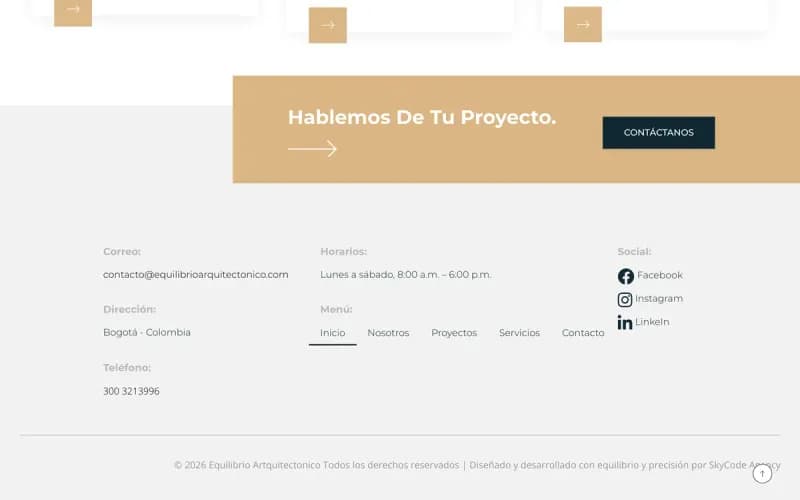This screenshot has width=800, height=500.
Task: Open the Instagram text link
Action: pos(659,298)
